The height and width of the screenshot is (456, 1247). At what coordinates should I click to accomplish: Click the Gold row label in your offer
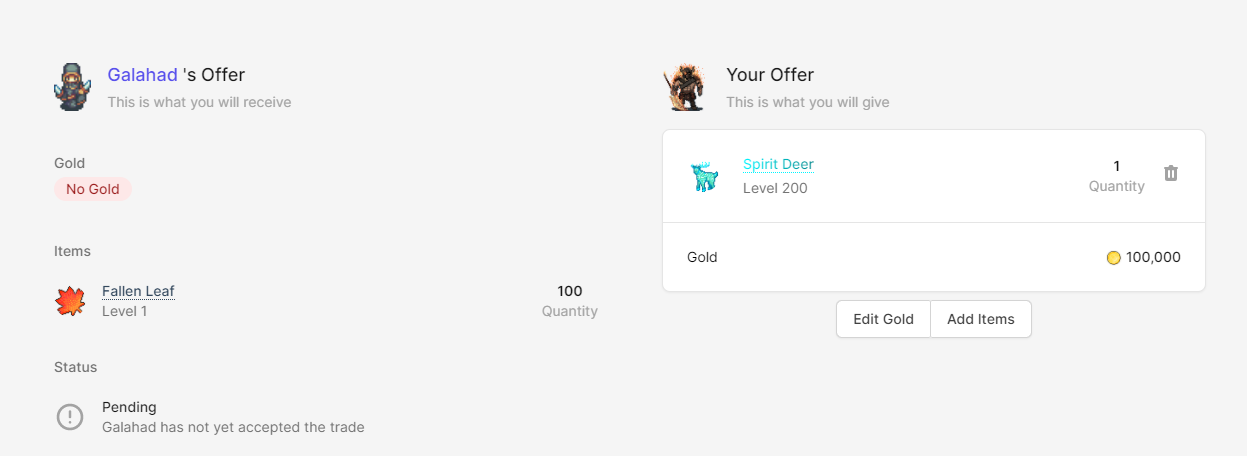point(702,258)
